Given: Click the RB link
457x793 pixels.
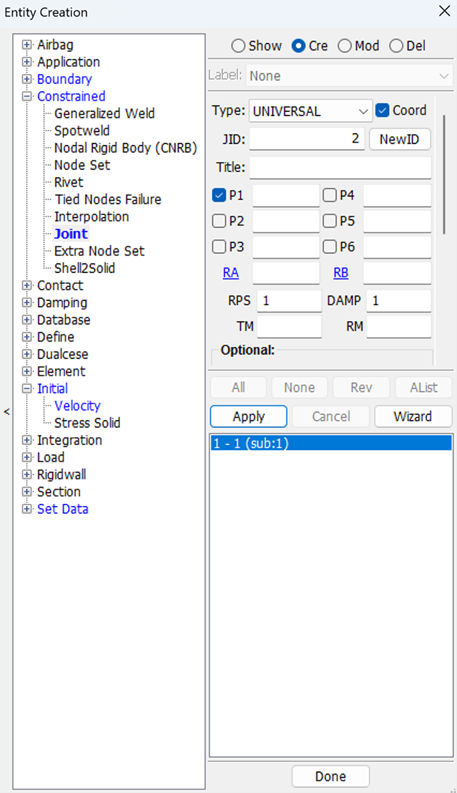Looking at the screenshot, I should tap(341, 273).
